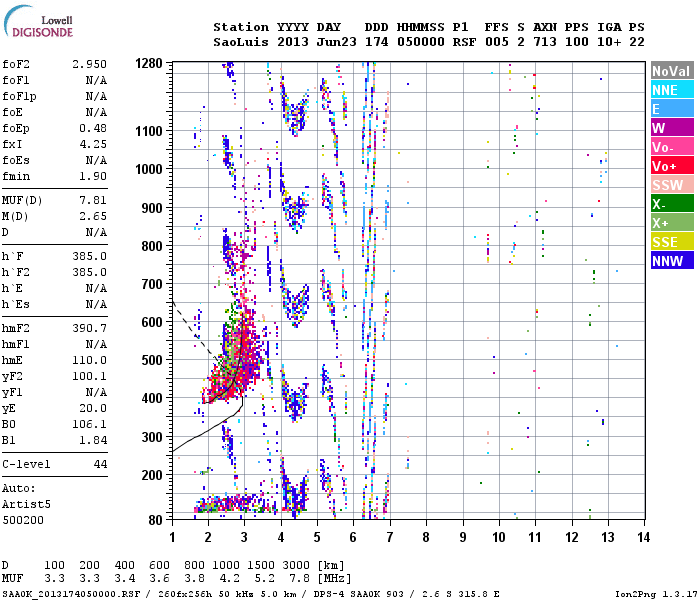Screen dimensions: 700x600
Task: Click the 80 km height axis label
Action: click(155, 520)
